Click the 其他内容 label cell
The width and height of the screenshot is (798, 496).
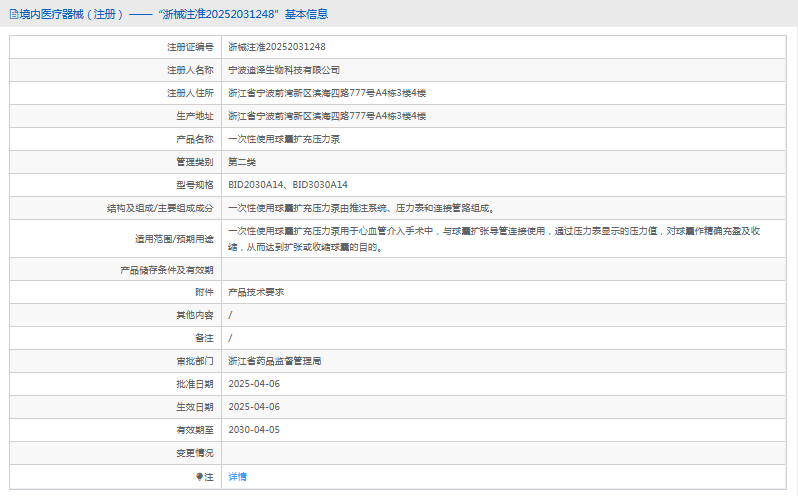(116, 315)
